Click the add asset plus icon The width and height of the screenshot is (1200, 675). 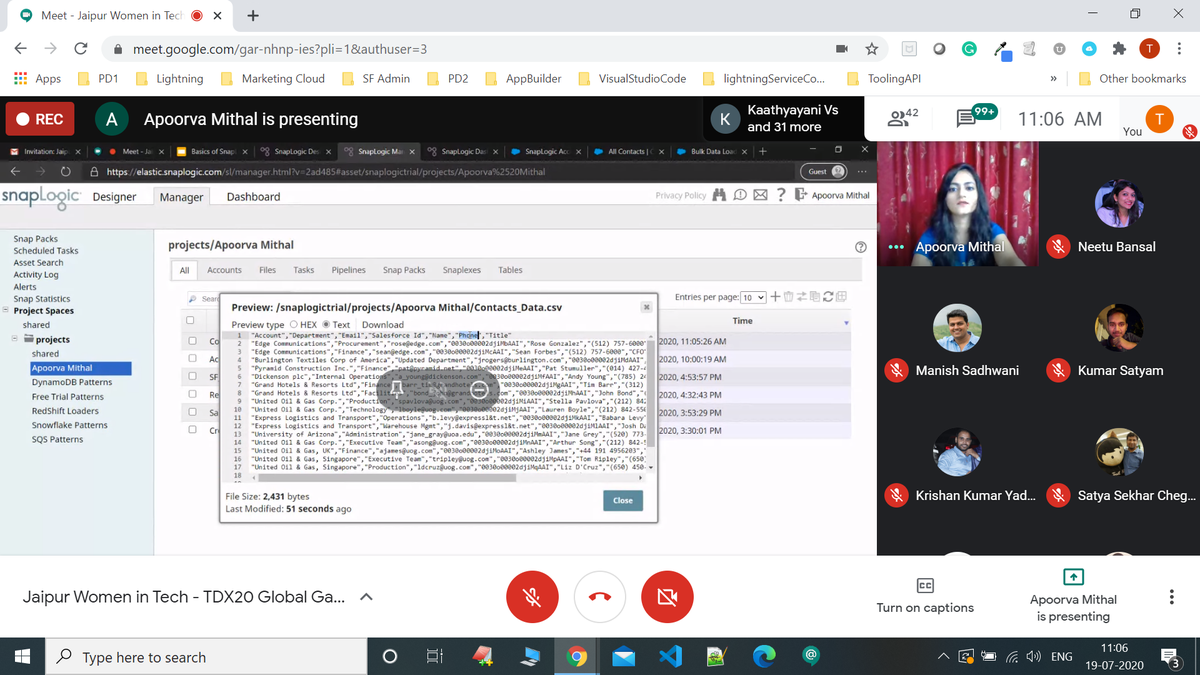[776, 297]
